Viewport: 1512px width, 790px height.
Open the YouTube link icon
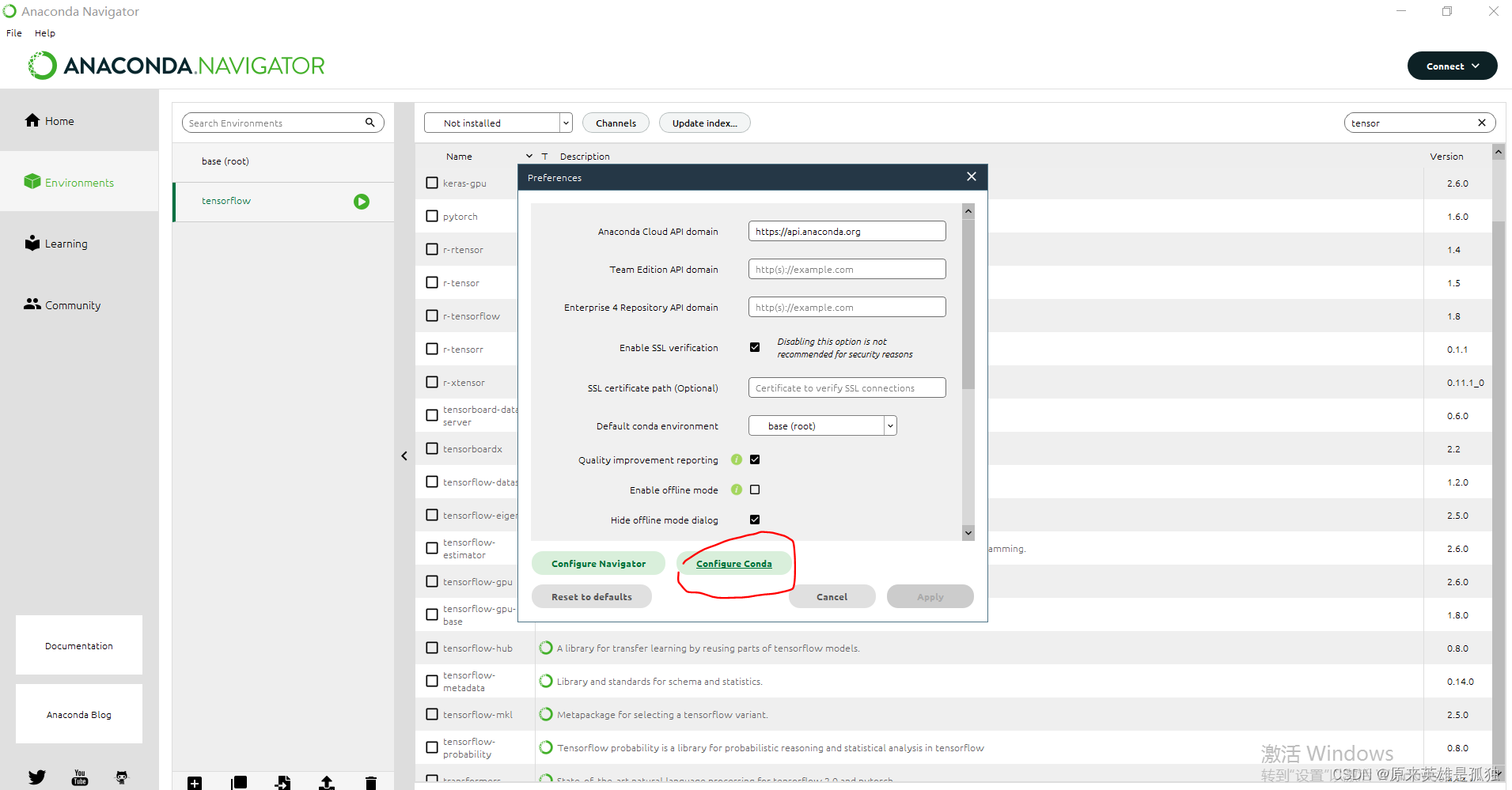[x=80, y=777]
